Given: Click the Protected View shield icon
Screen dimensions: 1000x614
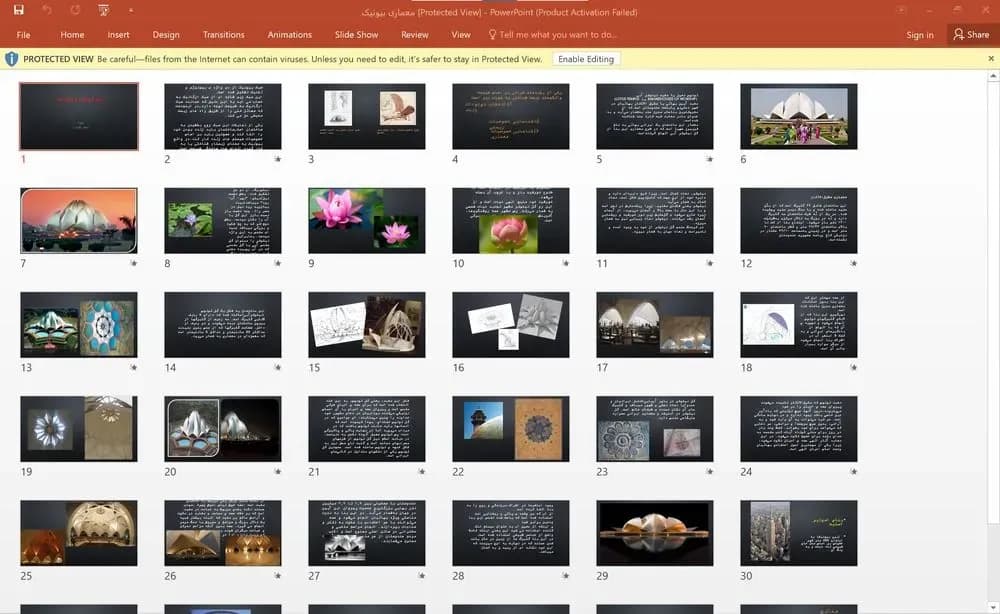Looking at the screenshot, I should (11, 59).
